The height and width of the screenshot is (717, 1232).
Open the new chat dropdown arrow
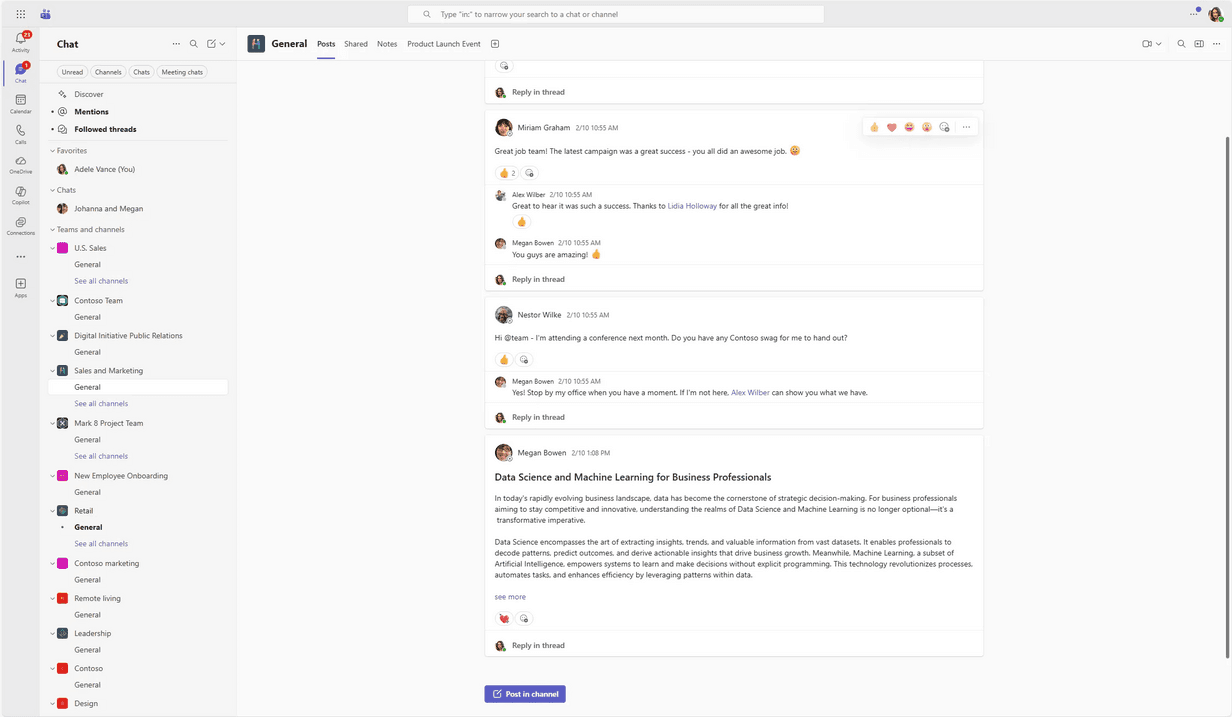(x=222, y=44)
